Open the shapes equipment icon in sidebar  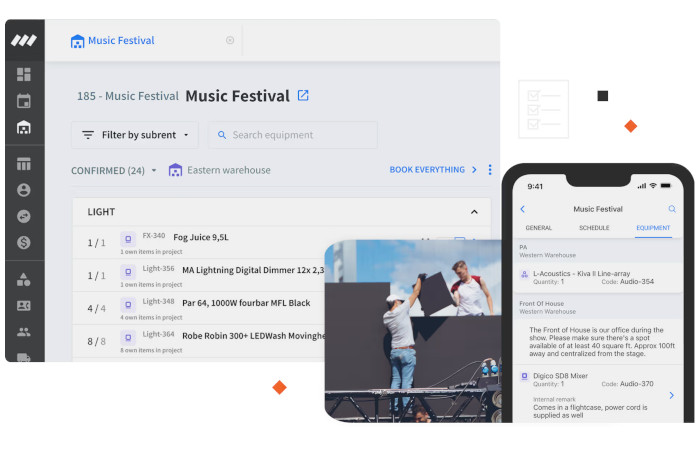pos(24,279)
